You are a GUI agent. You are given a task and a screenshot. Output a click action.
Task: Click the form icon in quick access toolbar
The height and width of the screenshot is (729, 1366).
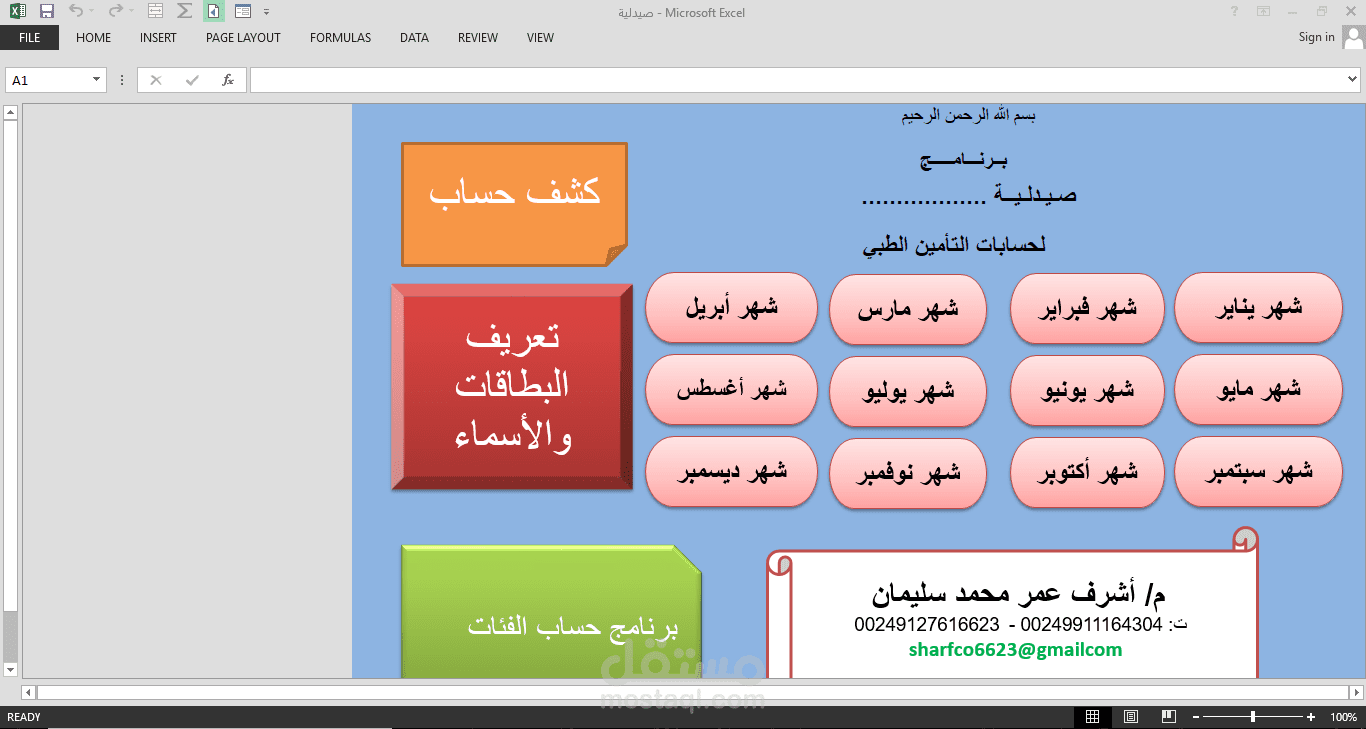(x=242, y=12)
